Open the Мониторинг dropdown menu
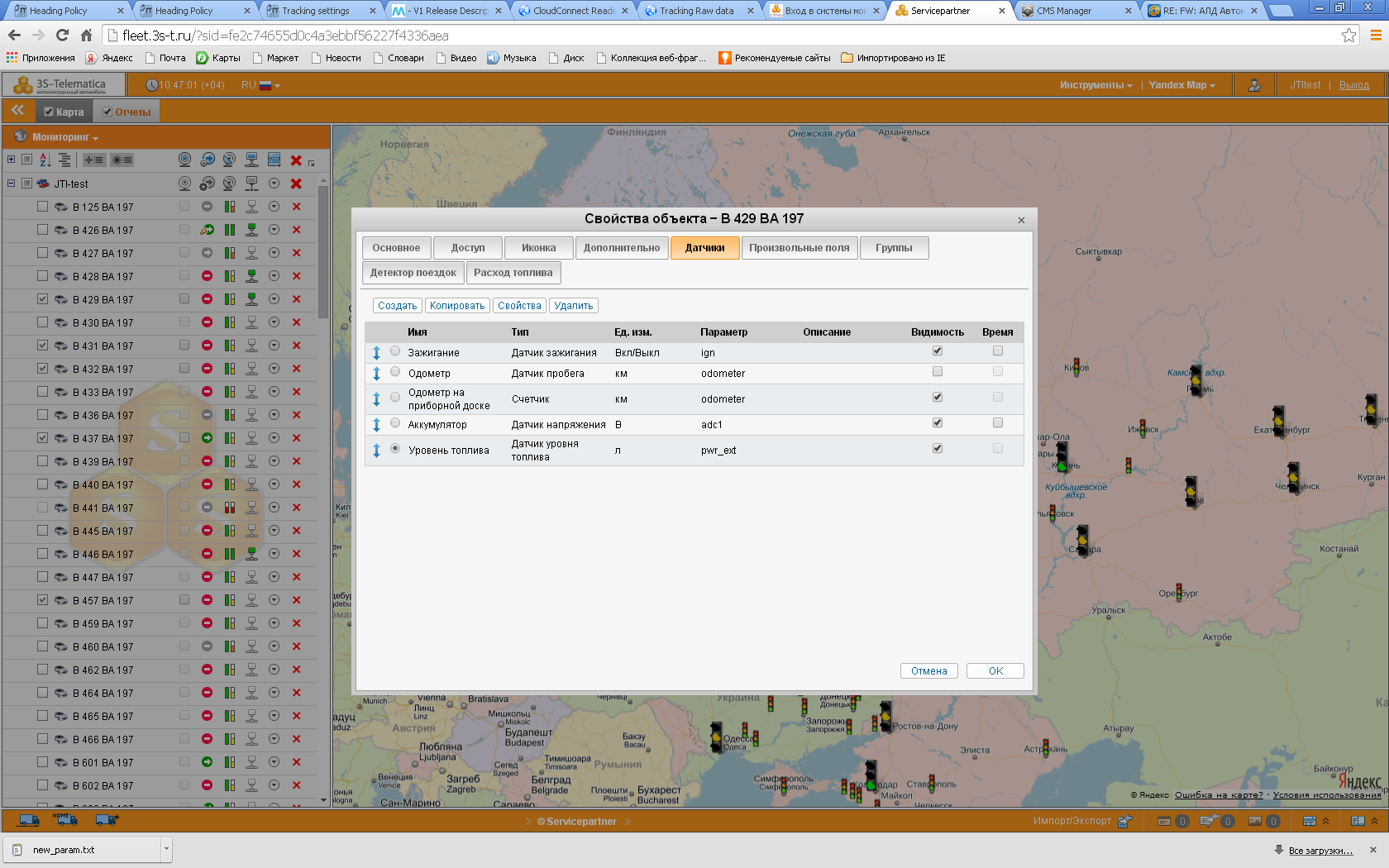1389x868 pixels. tap(64, 137)
